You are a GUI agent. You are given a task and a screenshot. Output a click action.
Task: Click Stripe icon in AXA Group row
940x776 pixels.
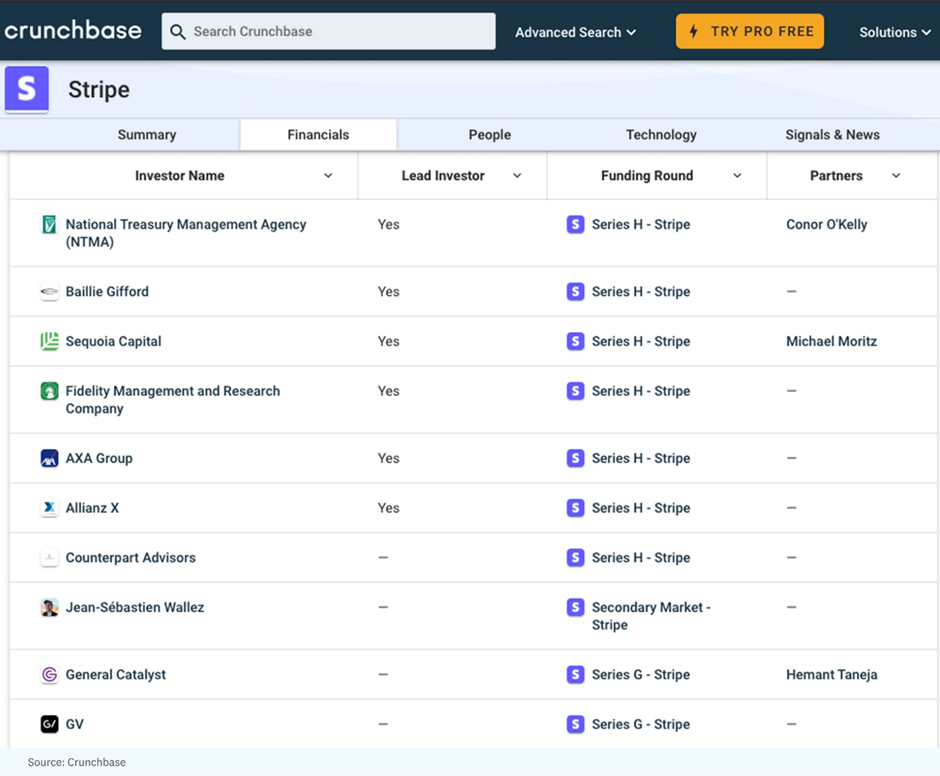coord(576,458)
